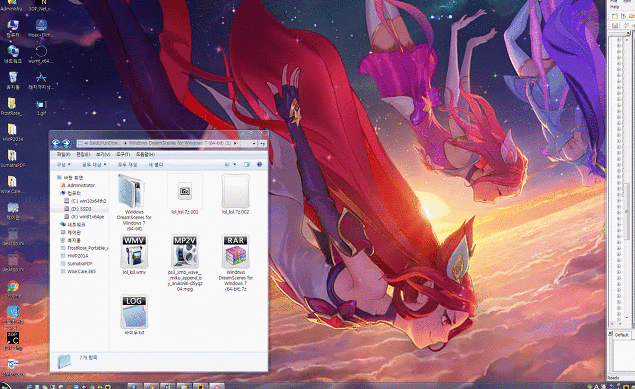Select the wumt_x64 desktop icon
The width and height of the screenshot is (635, 389).
[41, 54]
